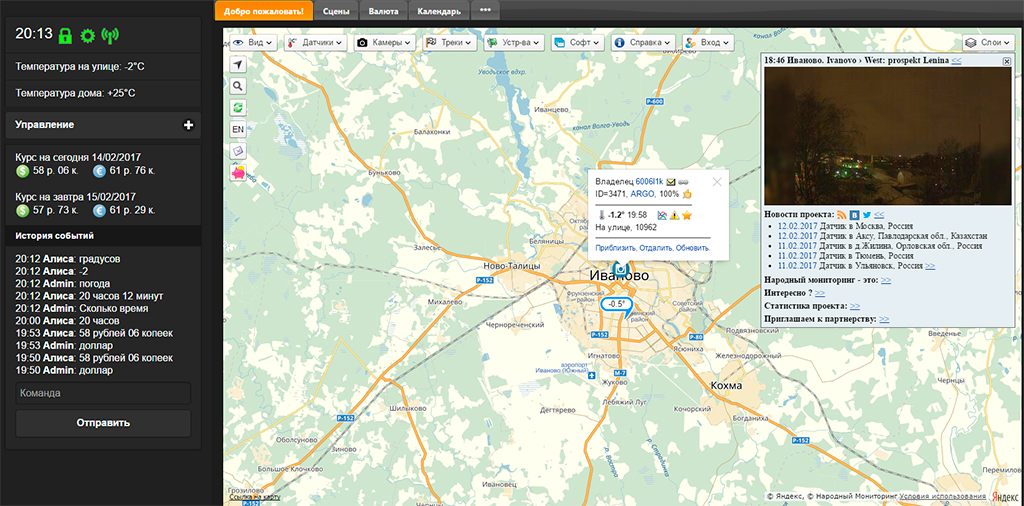
Task: Click the pink piggy bank button
Action: point(238,173)
